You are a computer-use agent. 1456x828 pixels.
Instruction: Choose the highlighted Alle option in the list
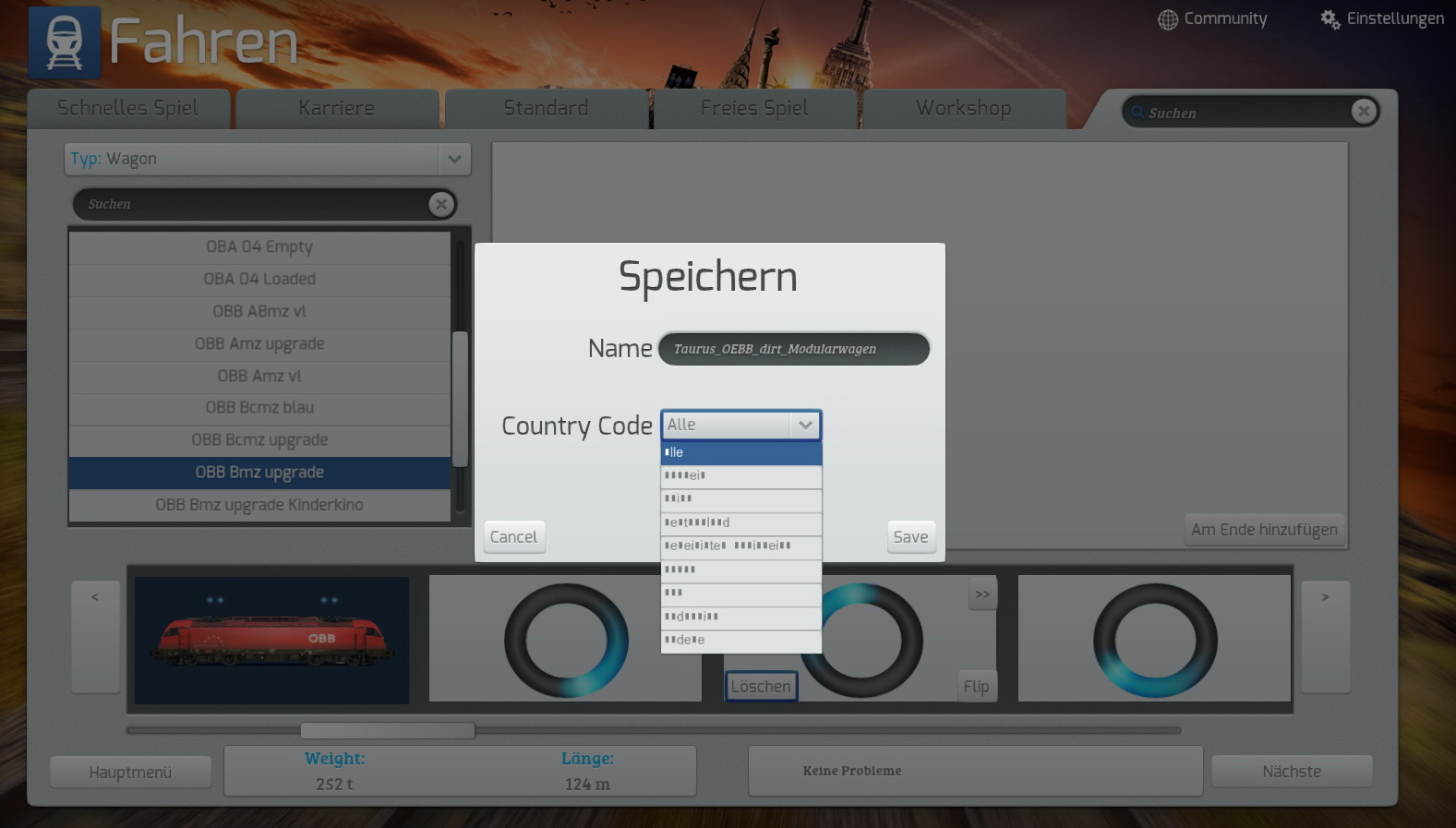coord(740,452)
